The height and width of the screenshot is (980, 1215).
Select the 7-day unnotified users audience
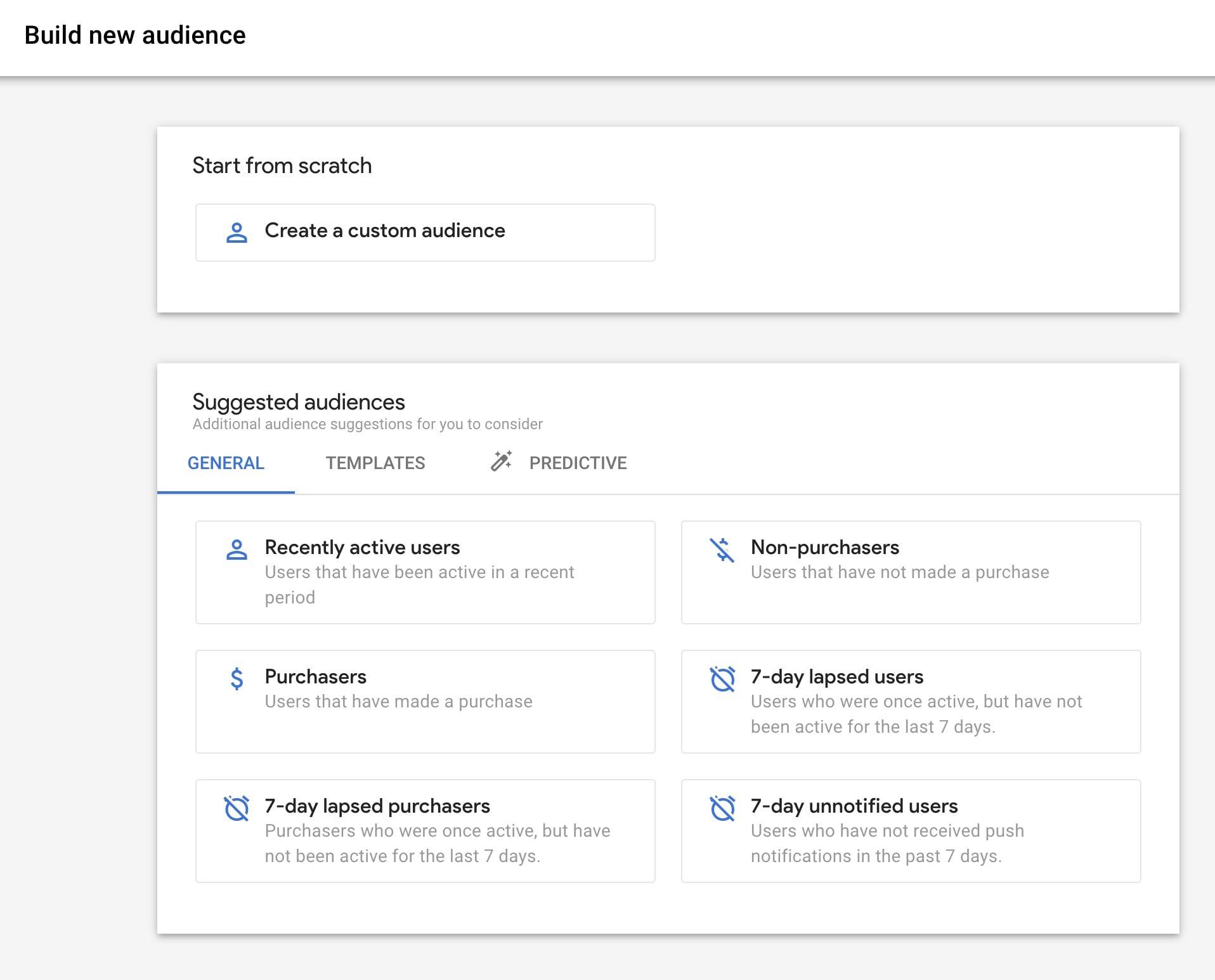tap(911, 831)
